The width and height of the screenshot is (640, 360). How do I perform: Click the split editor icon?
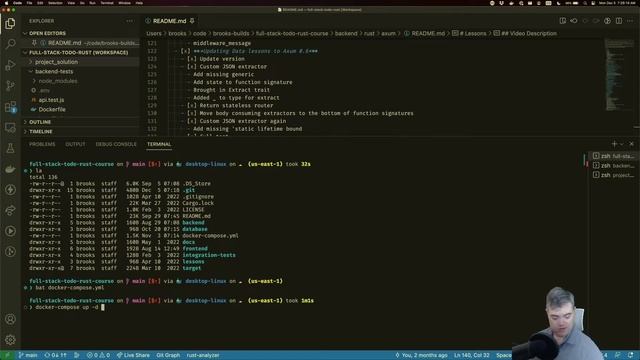[619, 21]
